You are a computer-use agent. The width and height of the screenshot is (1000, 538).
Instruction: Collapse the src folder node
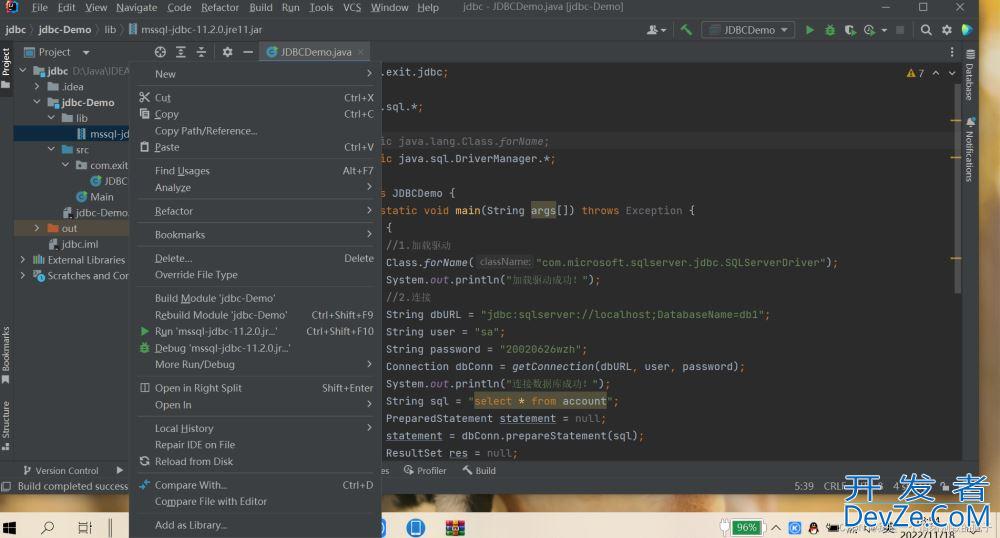51,149
